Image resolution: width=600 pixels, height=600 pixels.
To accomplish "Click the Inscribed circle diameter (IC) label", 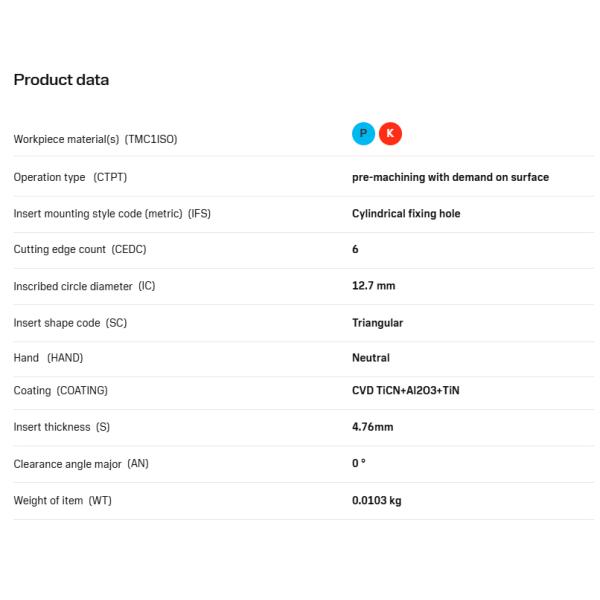I will 85,286.
